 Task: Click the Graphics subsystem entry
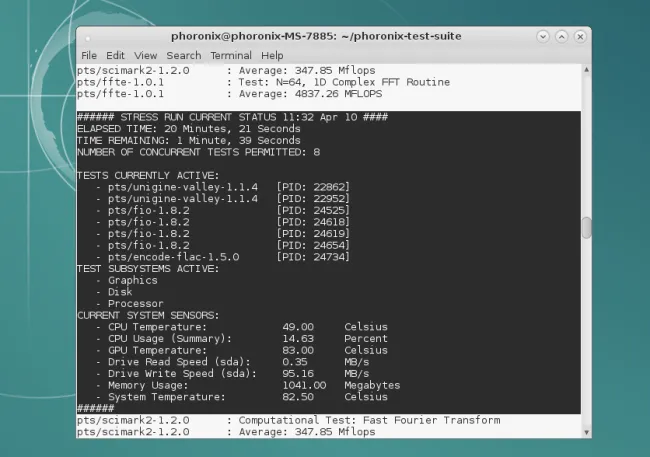click(x=127, y=280)
